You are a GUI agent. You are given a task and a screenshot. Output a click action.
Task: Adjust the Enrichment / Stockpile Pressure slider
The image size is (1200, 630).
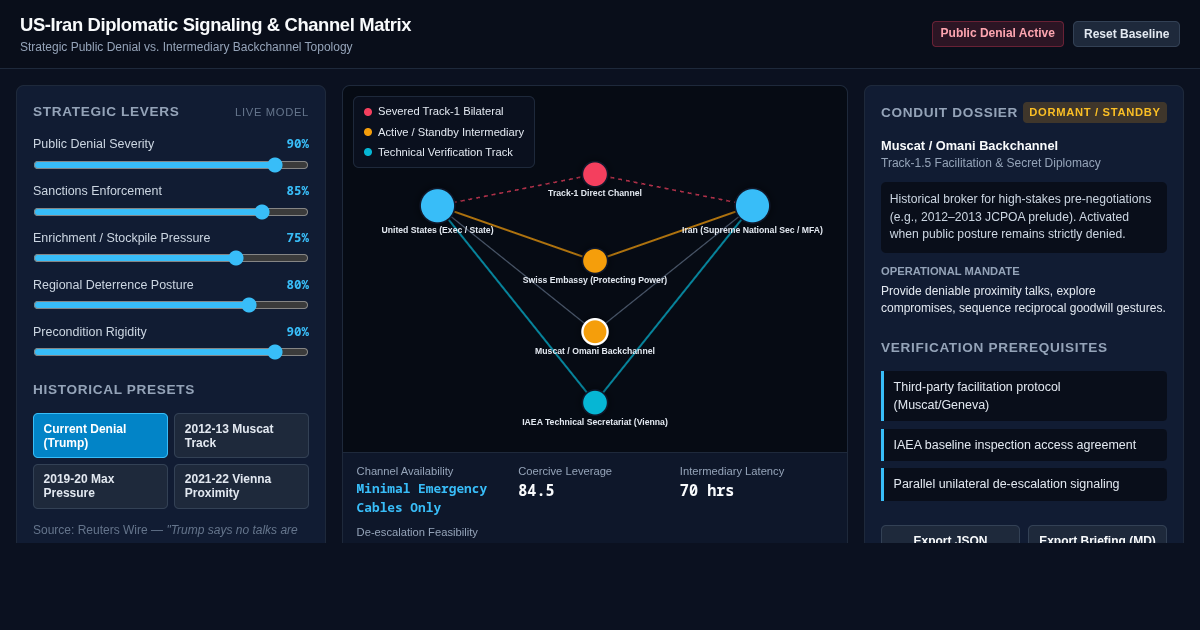click(x=171, y=258)
